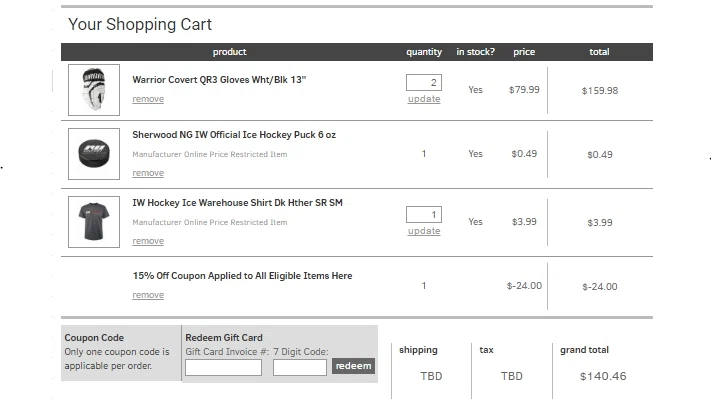Open the Warrior Covert QR3 Gloves product title
Screen dimensions: 711x403
coord(219,80)
